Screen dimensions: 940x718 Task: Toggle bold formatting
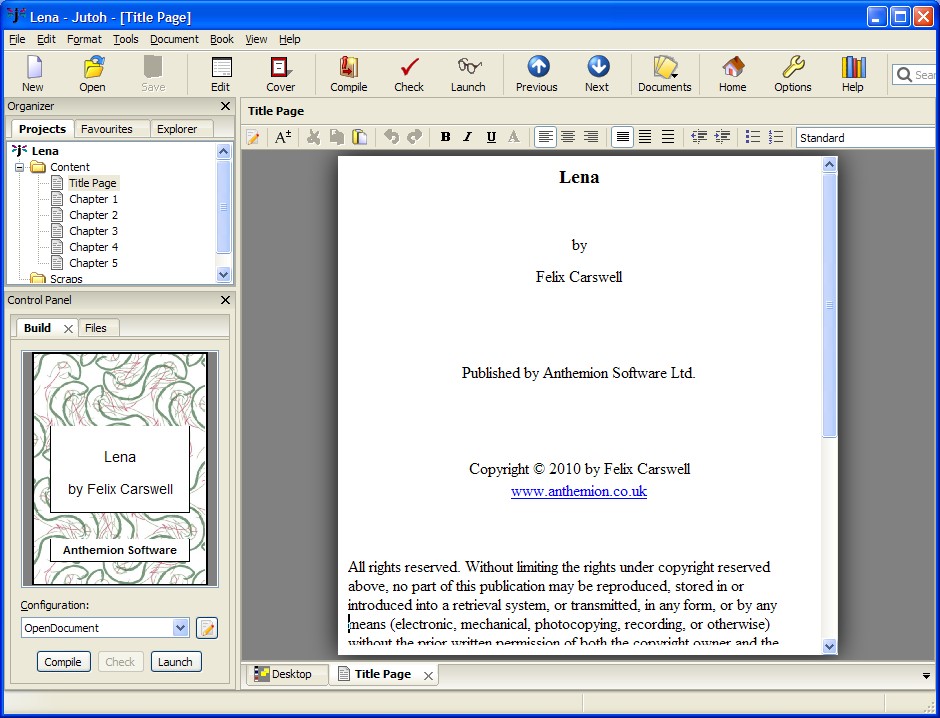[445, 137]
